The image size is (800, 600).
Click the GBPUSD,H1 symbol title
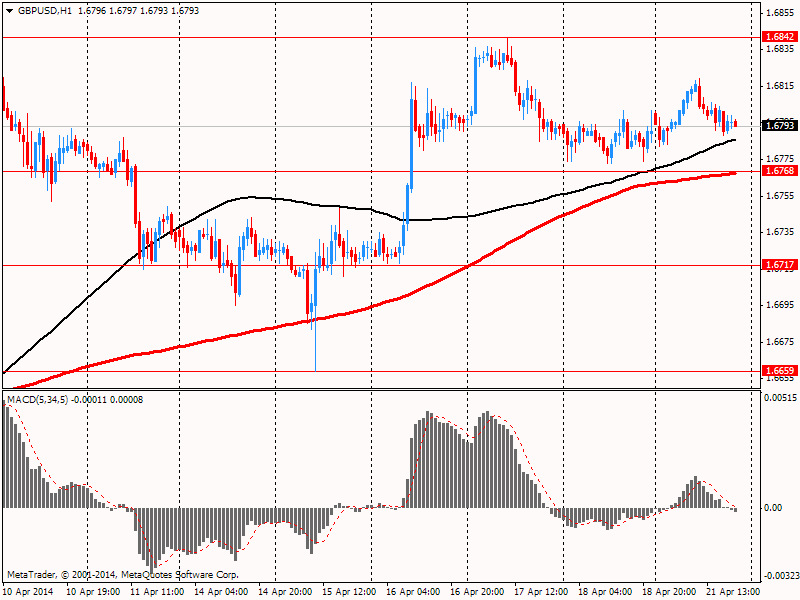click(45, 11)
